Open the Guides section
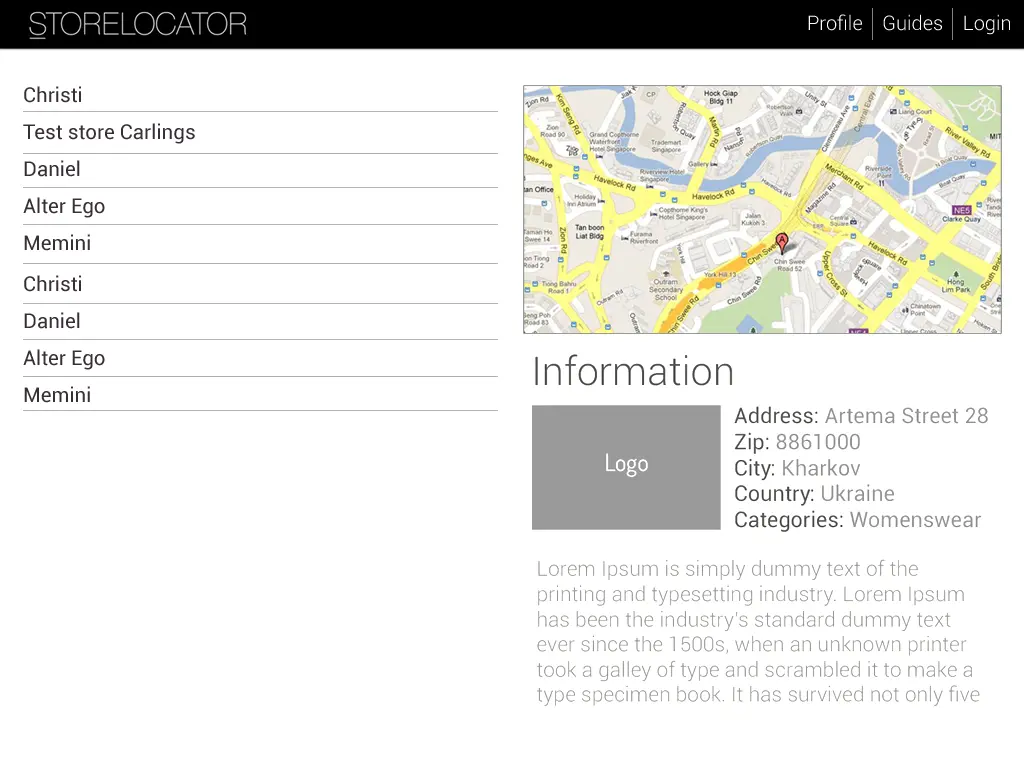 click(x=912, y=23)
